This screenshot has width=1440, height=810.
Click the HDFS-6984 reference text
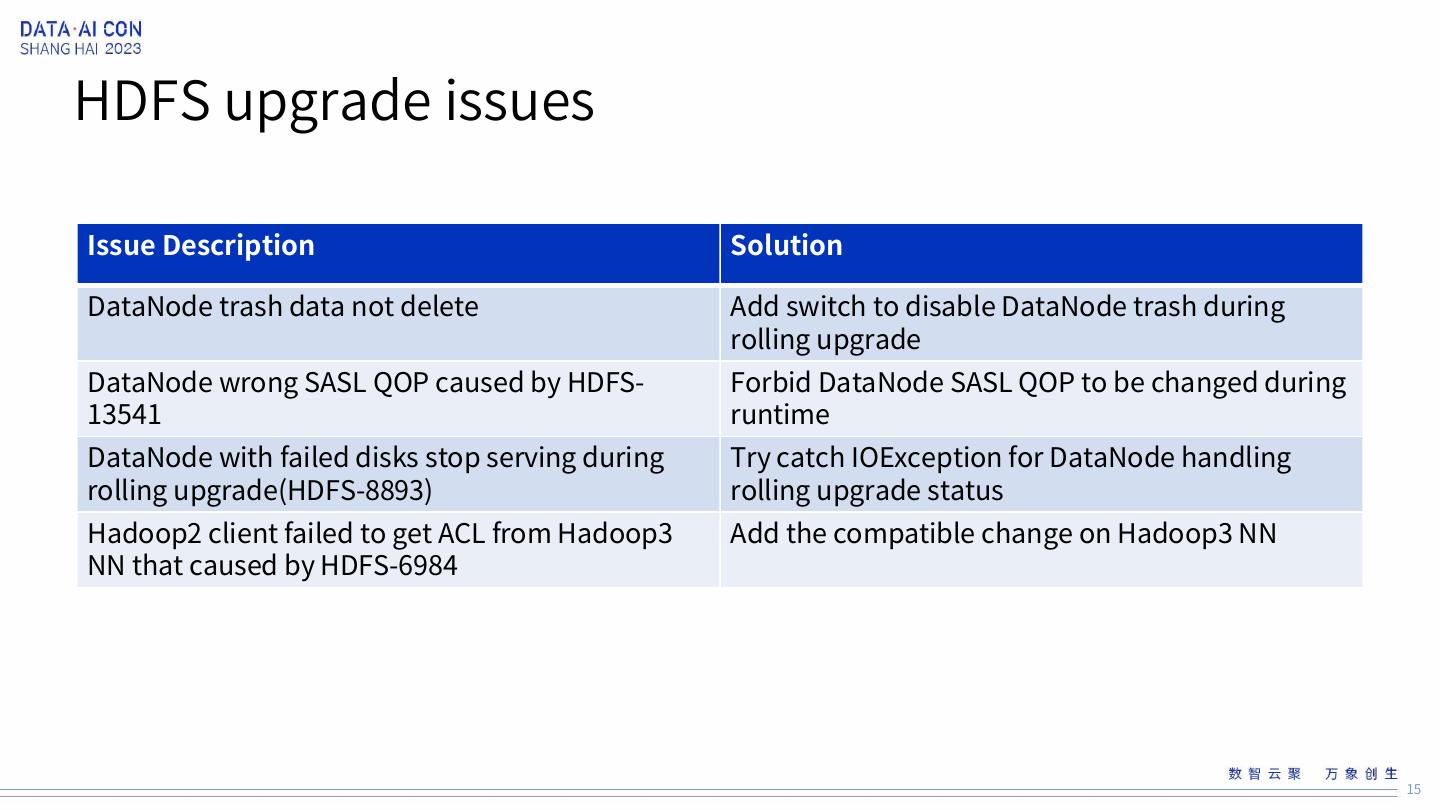click(x=389, y=566)
